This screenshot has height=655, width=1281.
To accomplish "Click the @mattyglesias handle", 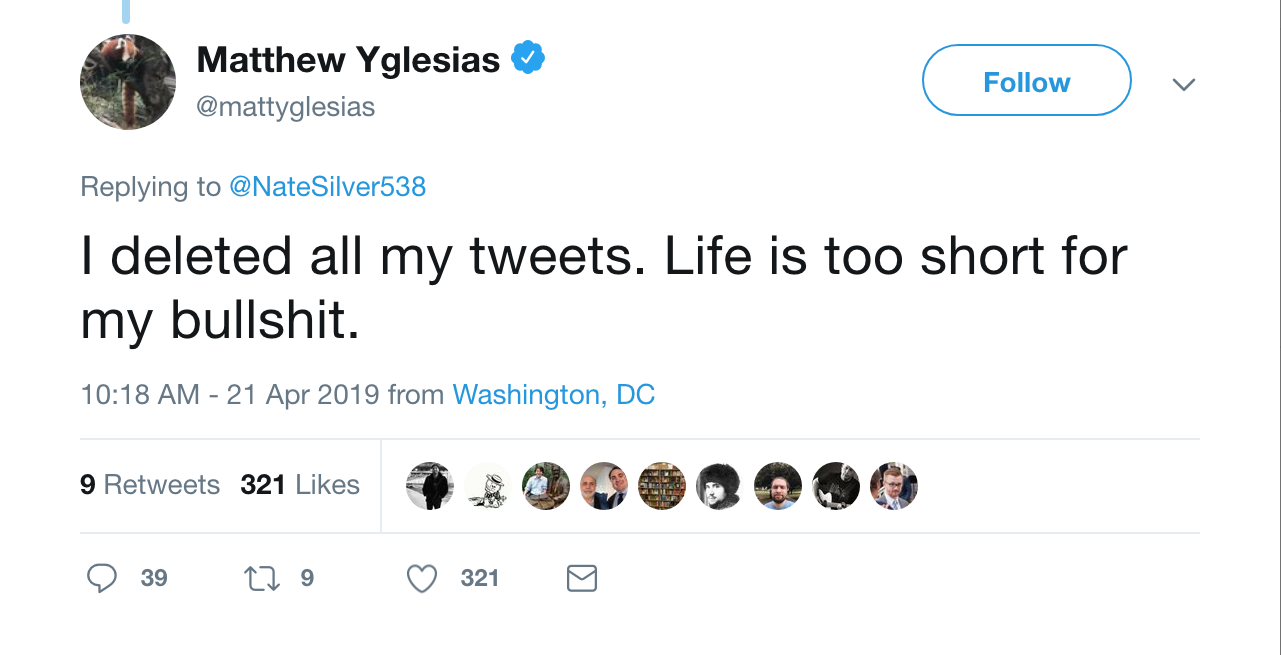I will (286, 107).
